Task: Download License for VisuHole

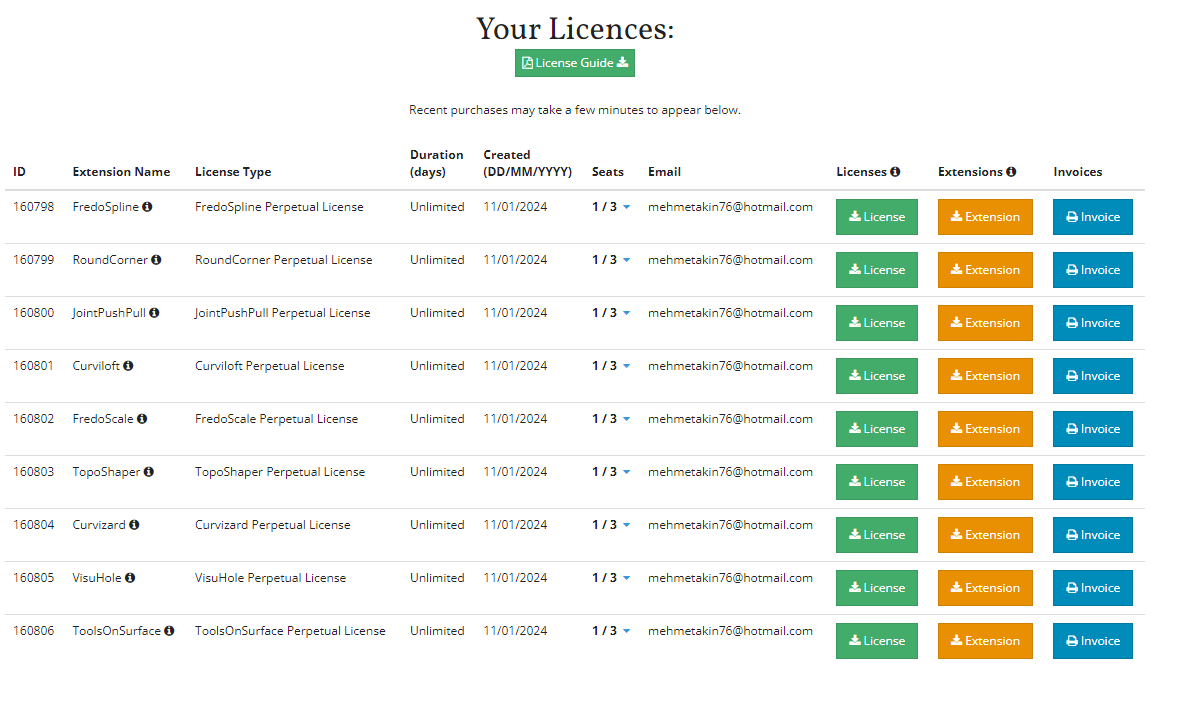Action: 877,587
